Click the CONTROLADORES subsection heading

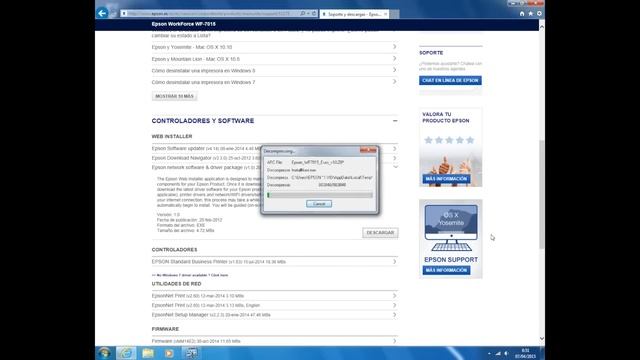(174, 249)
